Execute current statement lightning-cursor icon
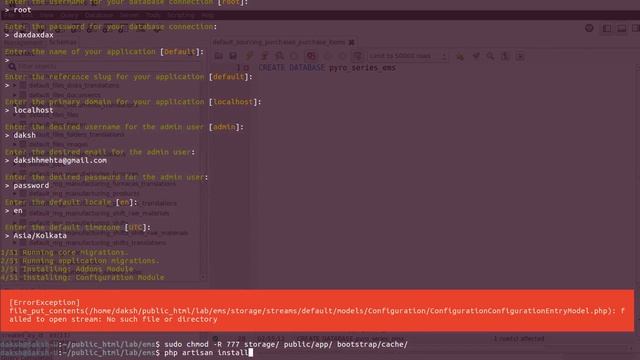This screenshot has height=360, width=640. coord(264,56)
